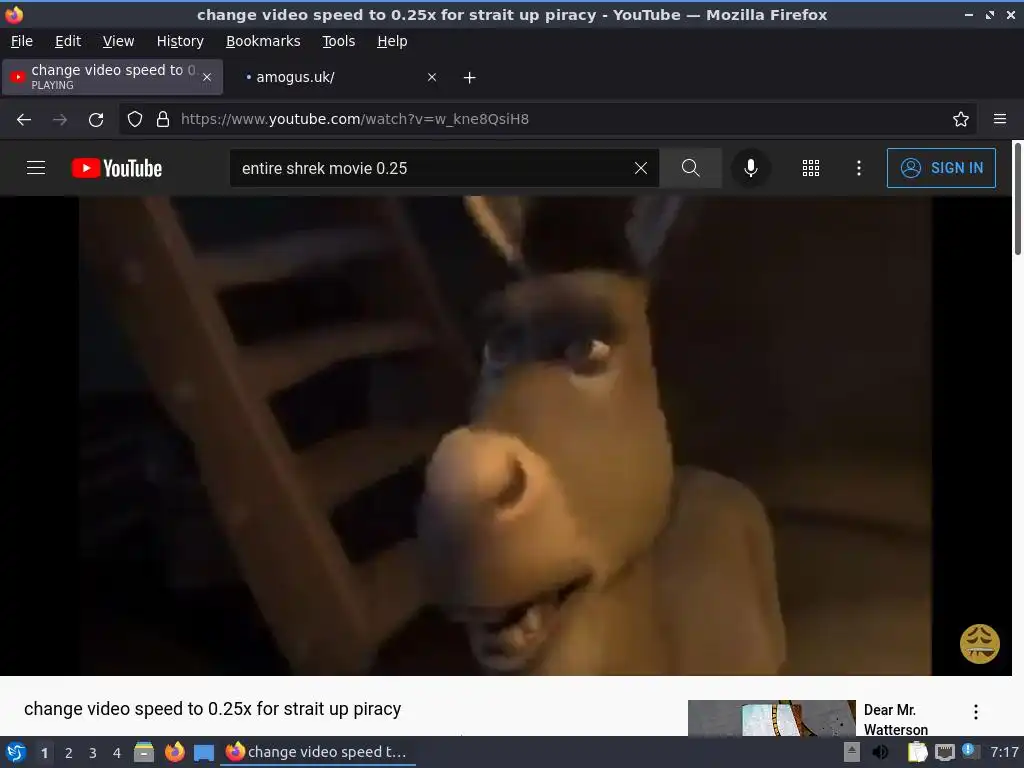Image resolution: width=1024 pixels, height=768 pixels.
Task: Open the update notifier tray icon
Action: coord(970,751)
